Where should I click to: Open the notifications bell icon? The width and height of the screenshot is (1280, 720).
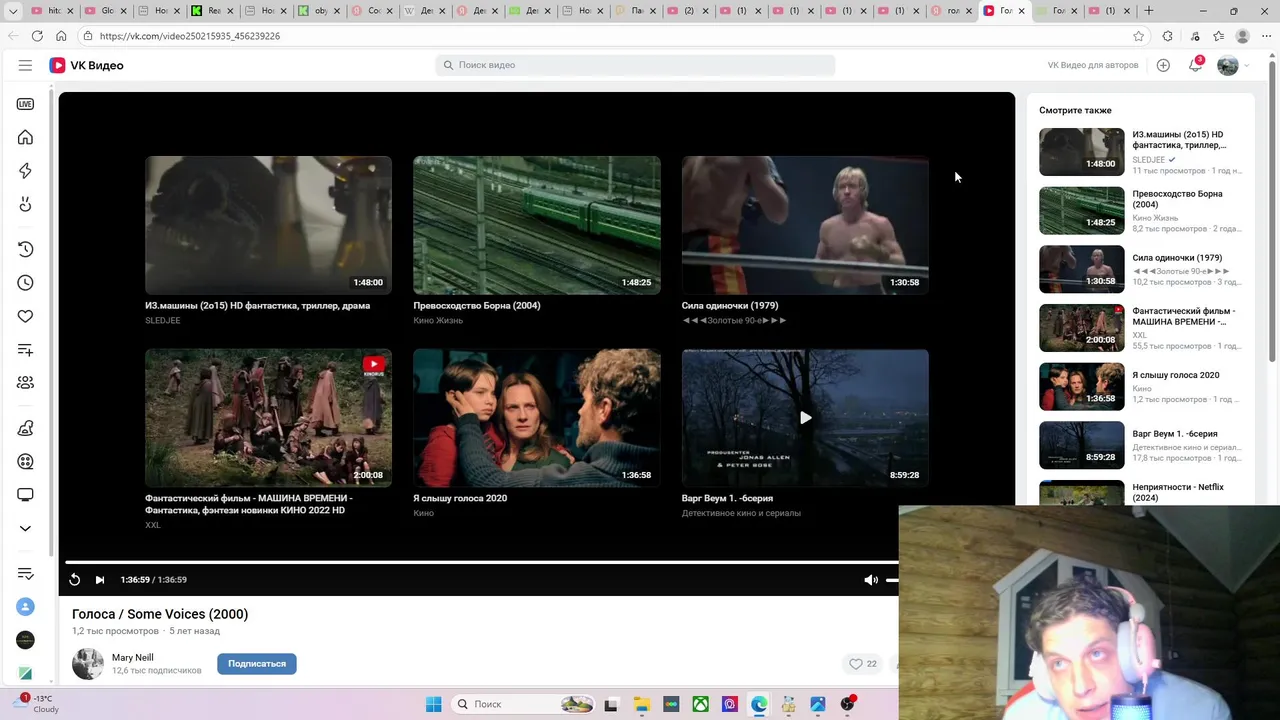pyautogui.click(x=1195, y=65)
